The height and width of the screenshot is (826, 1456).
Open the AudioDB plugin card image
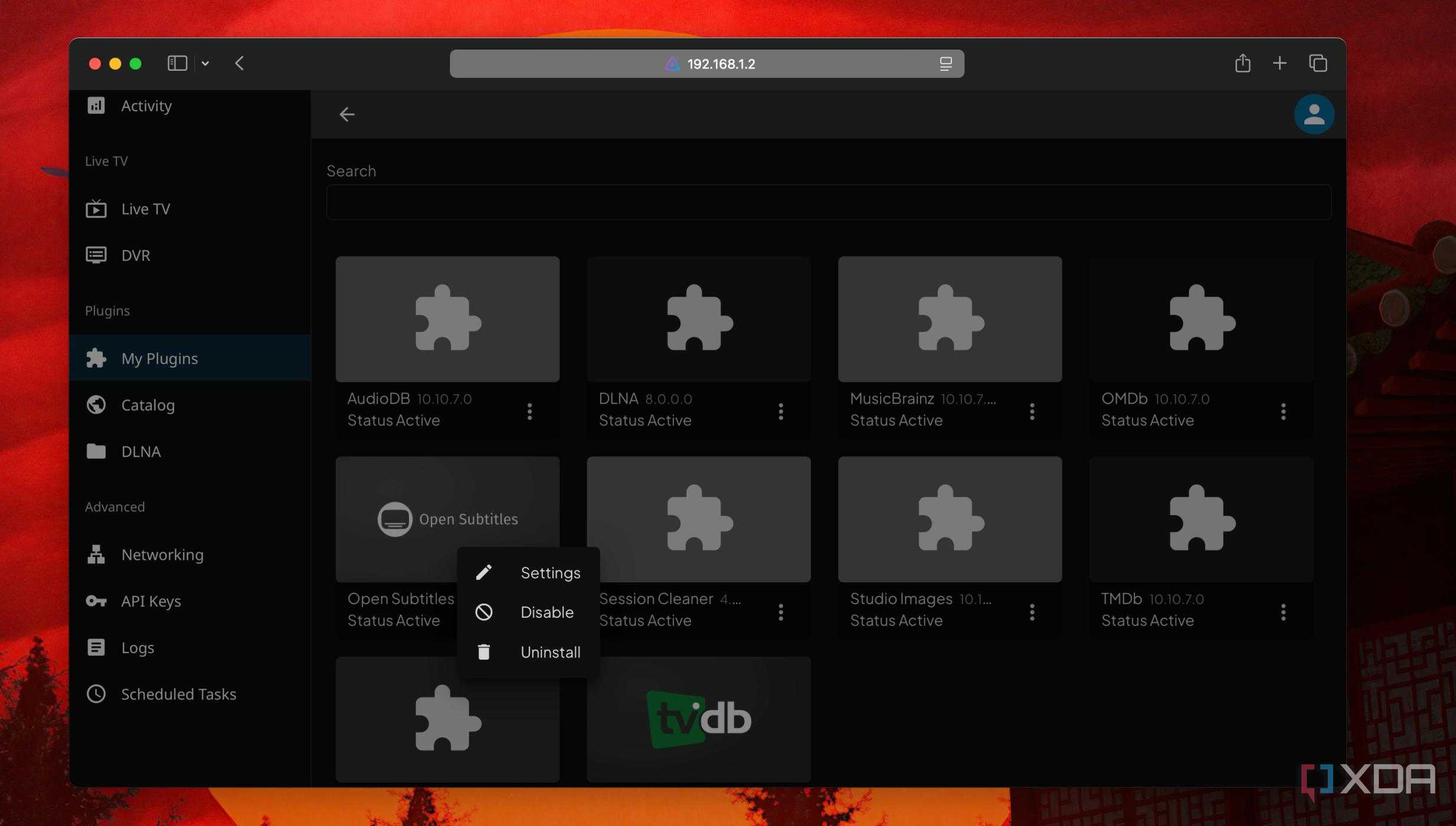pyautogui.click(x=447, y=319)
